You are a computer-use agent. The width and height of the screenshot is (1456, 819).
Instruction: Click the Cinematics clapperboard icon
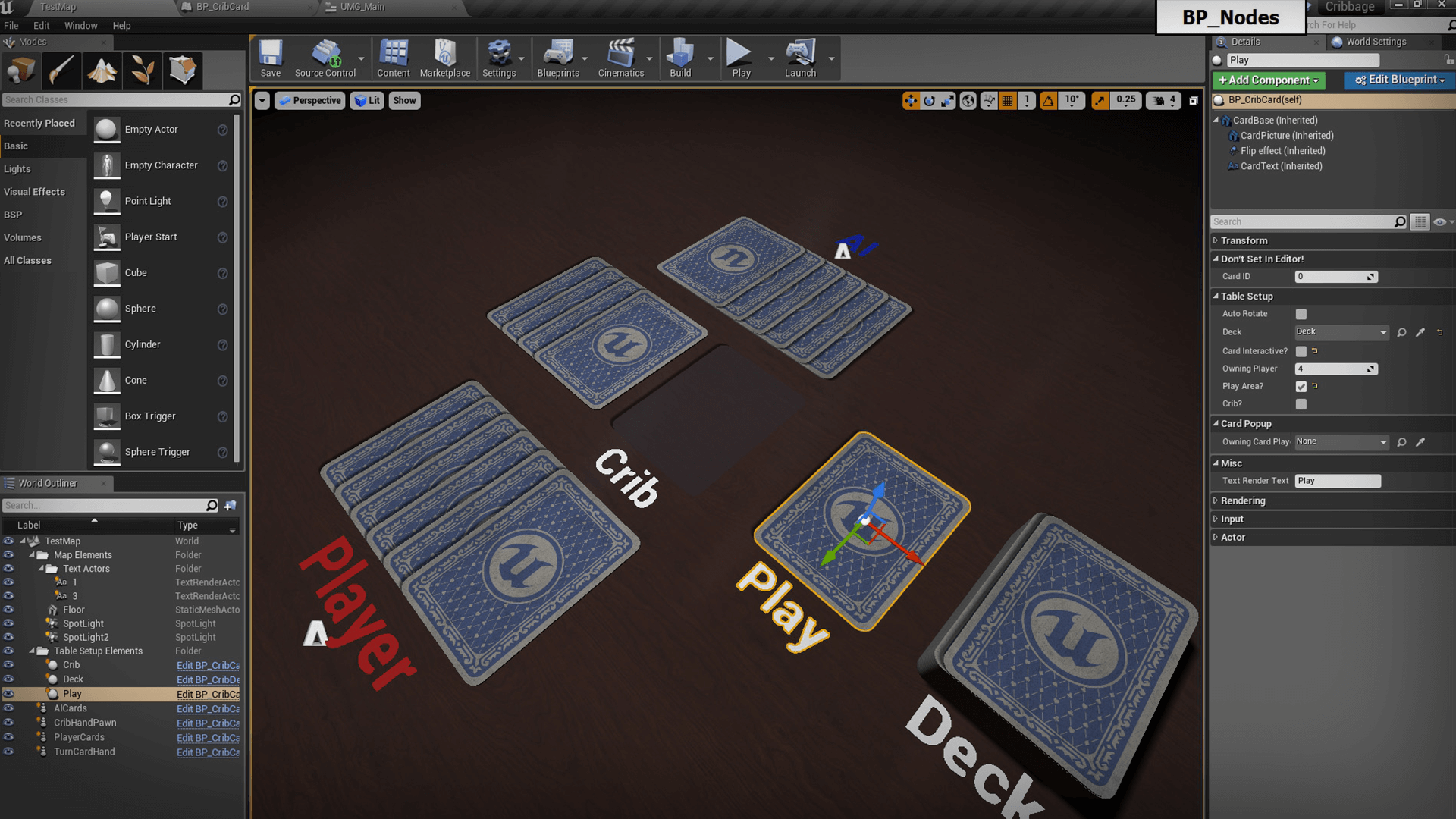[621, 58]
